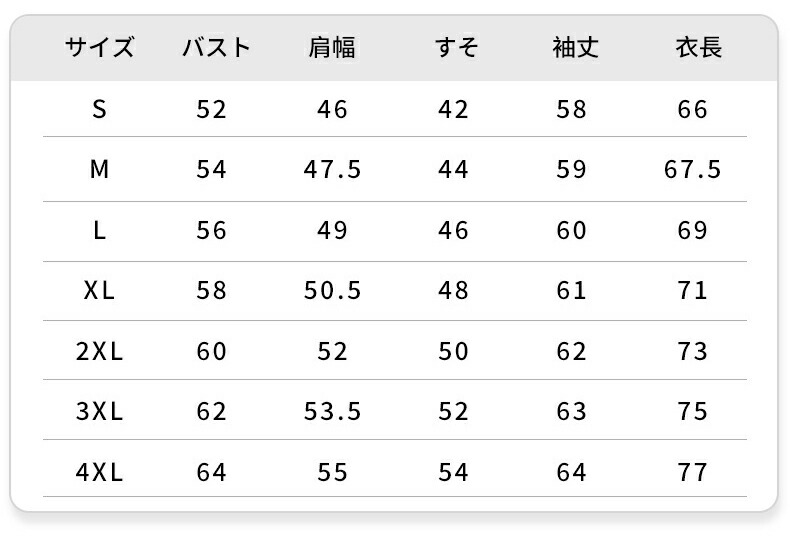
Task: Click the バスト column header
Action: coord(216,48)
